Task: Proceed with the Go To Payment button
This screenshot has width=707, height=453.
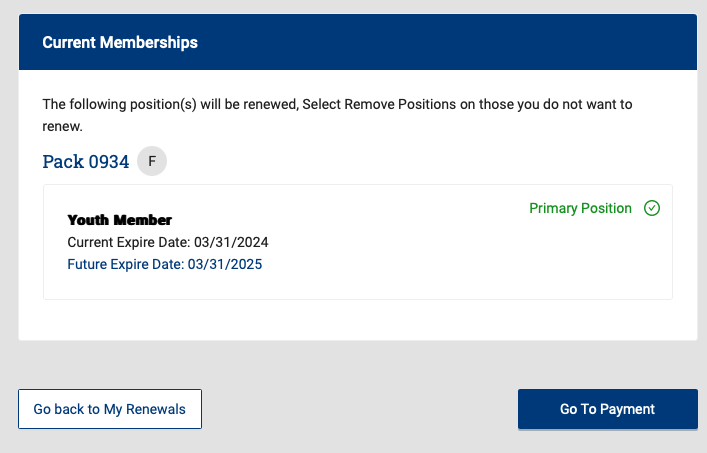Action: (x=607, y=409)
